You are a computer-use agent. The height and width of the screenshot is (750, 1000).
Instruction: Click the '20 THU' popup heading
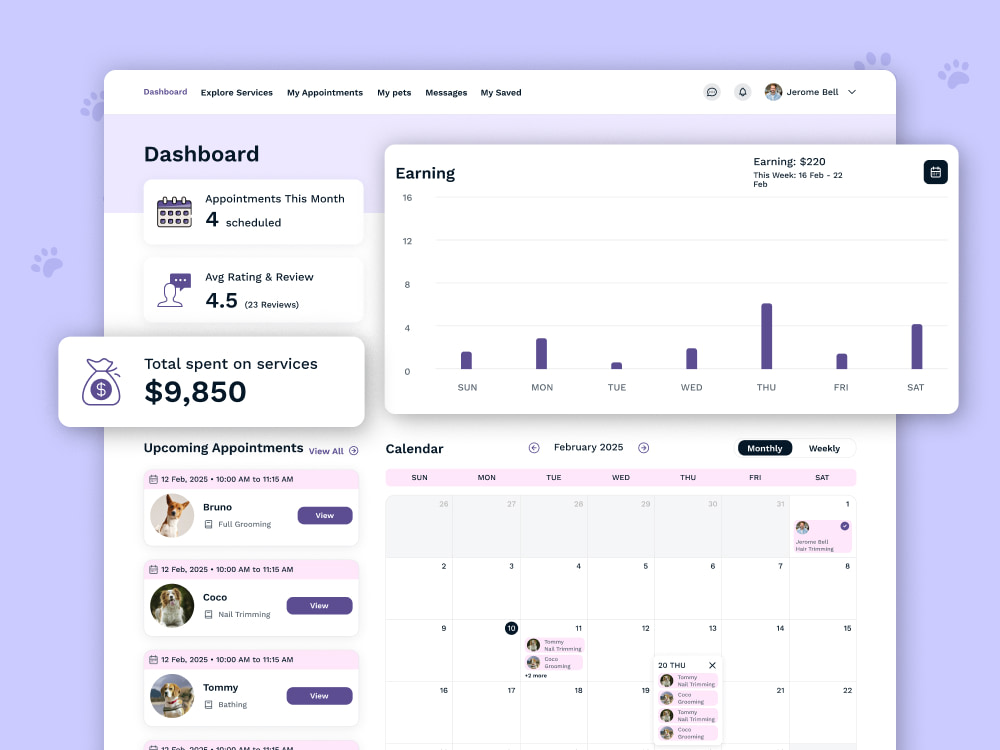[672, 665]
